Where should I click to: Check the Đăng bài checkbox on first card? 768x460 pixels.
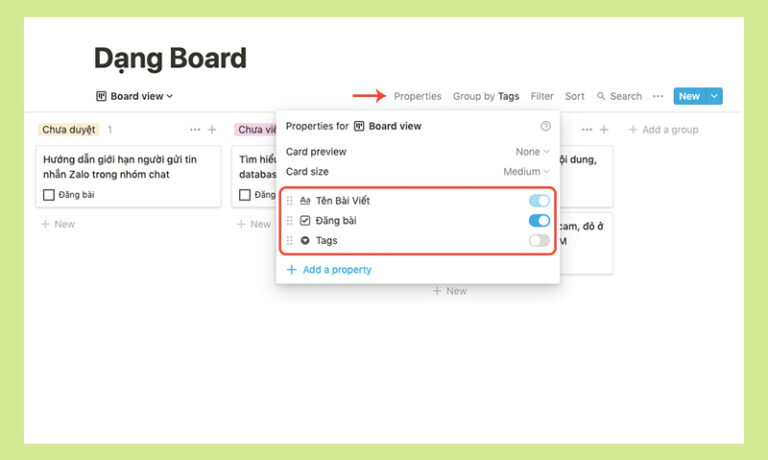pos(48,195)
